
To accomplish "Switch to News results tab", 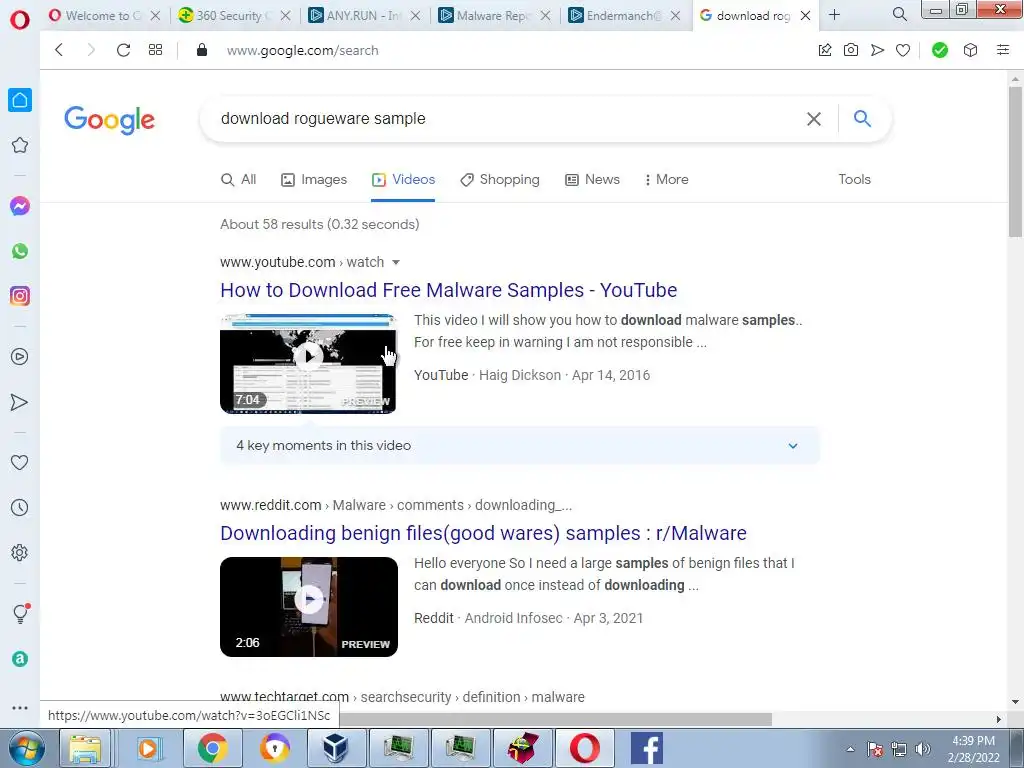I will 592,180.
